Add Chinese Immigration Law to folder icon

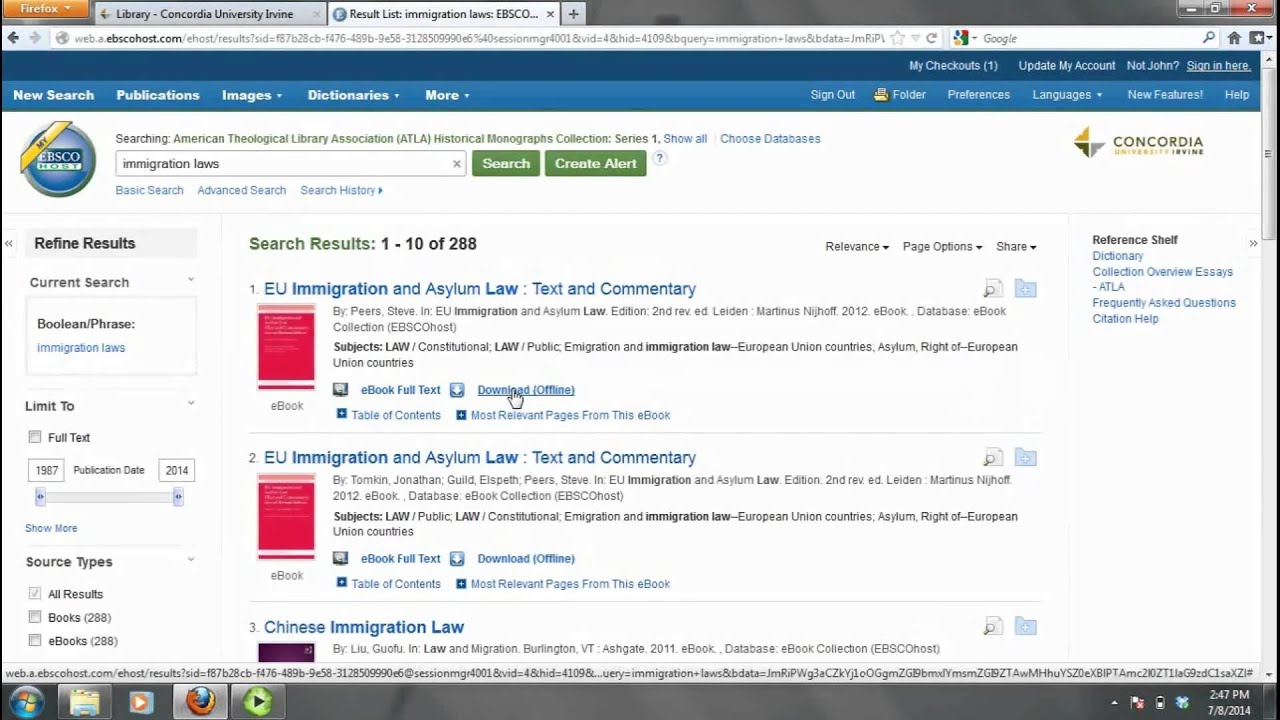(x=1025, y=627)
